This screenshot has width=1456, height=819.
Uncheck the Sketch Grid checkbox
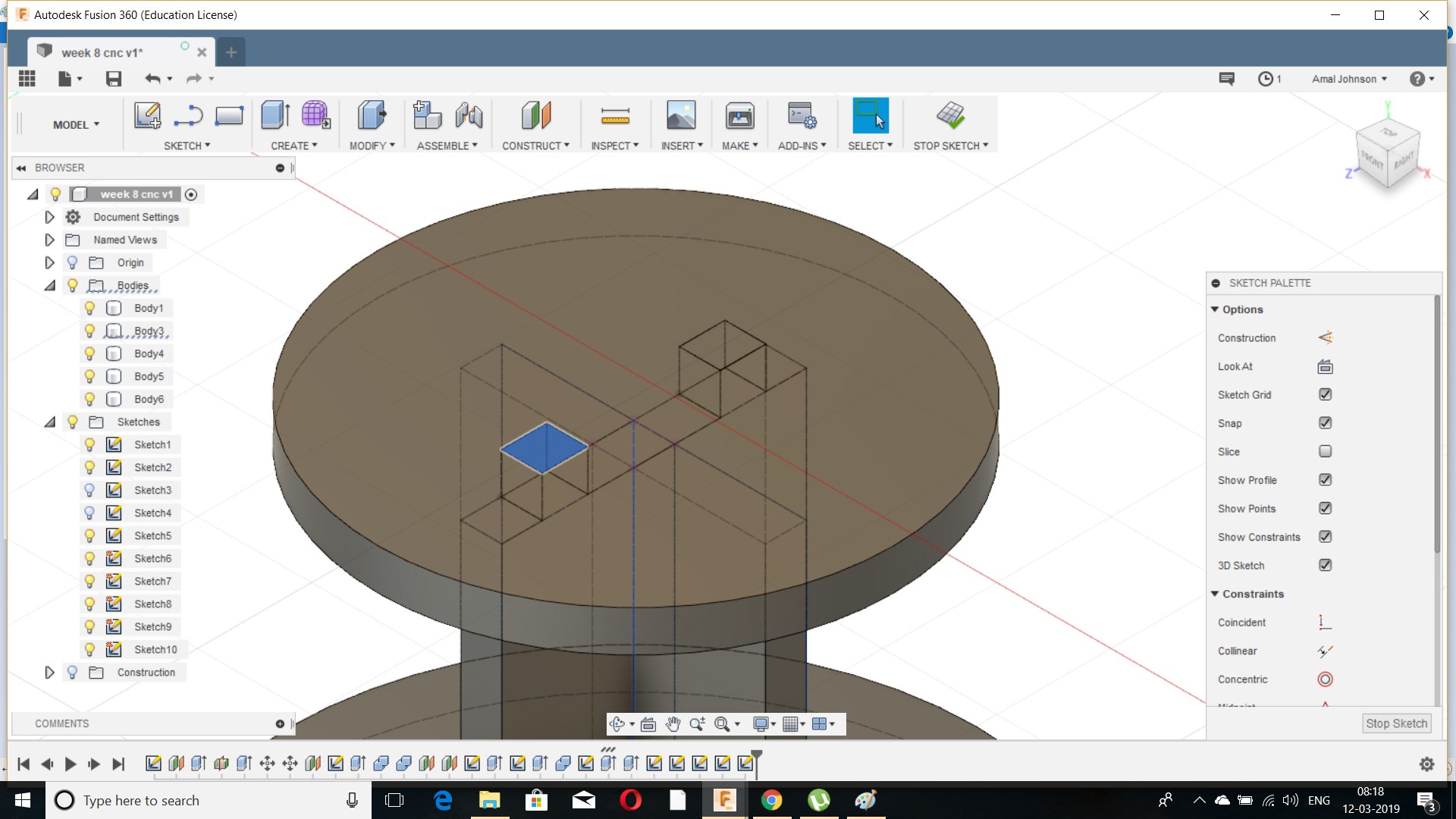[1325, 394]
